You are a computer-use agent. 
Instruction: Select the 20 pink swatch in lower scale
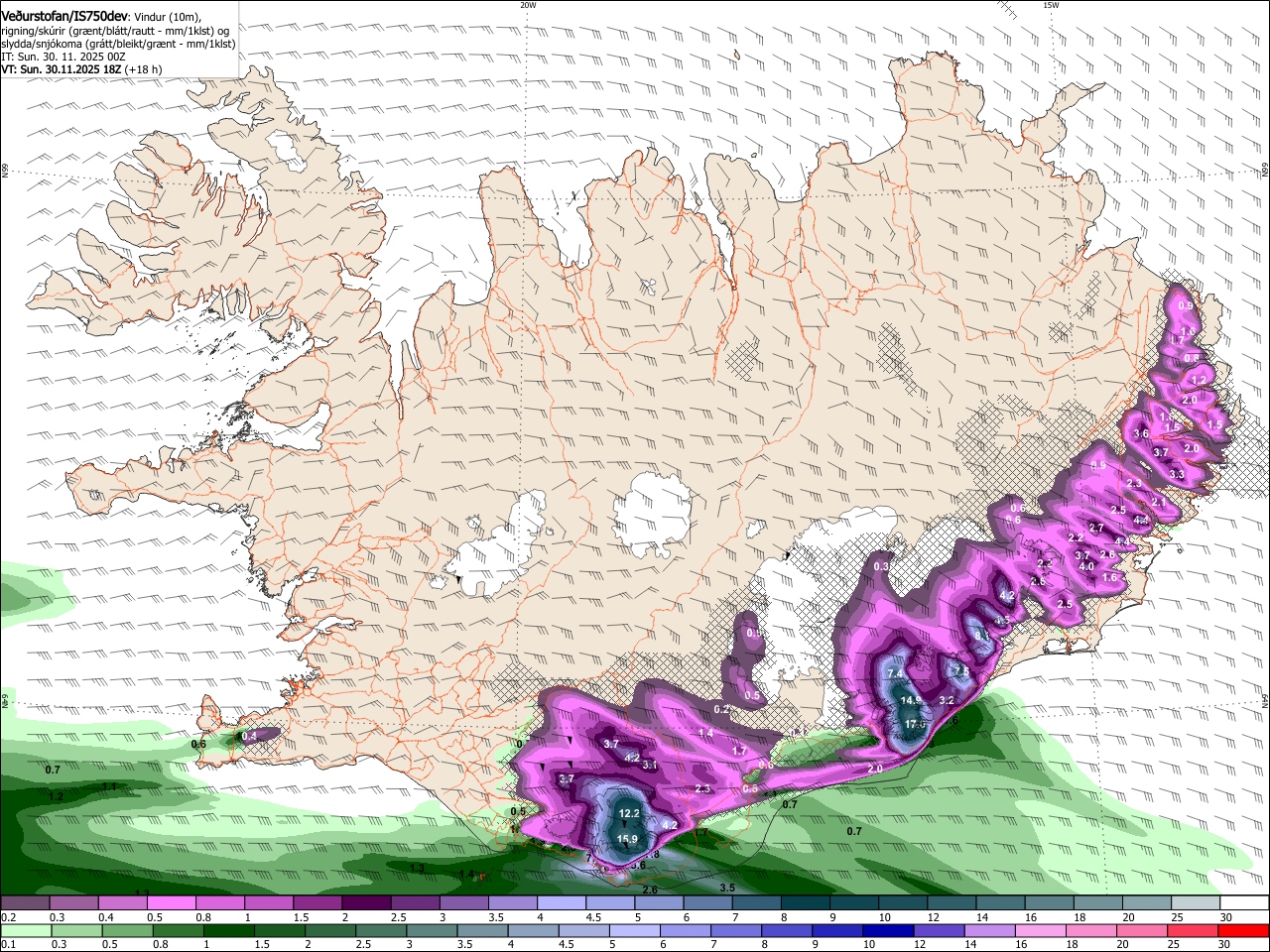tap(1141, 931)
